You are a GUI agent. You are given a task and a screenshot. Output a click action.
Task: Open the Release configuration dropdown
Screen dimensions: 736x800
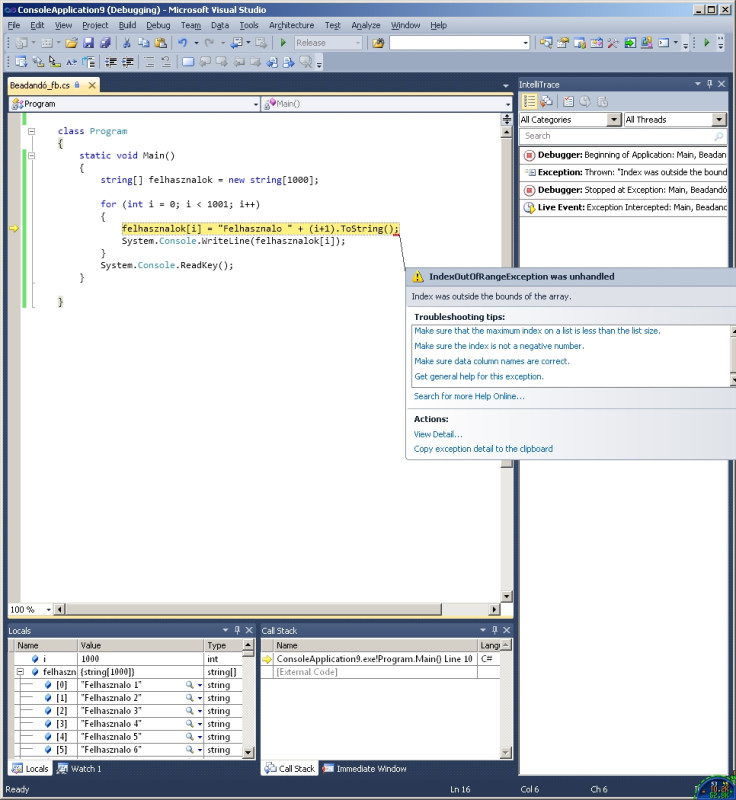pyautogui.click(x=358, y=43)
